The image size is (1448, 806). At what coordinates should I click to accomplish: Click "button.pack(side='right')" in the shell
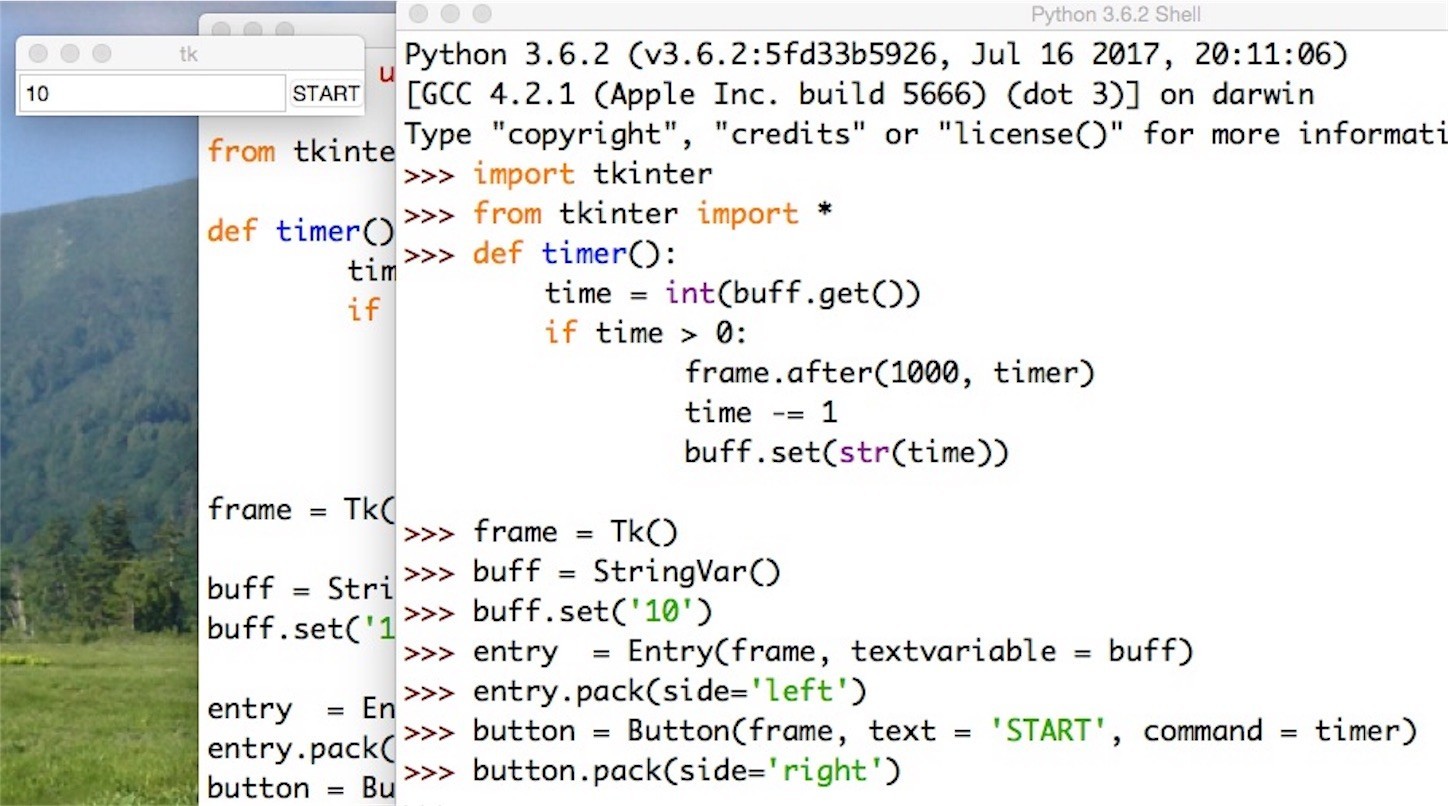tap(687, 771)
